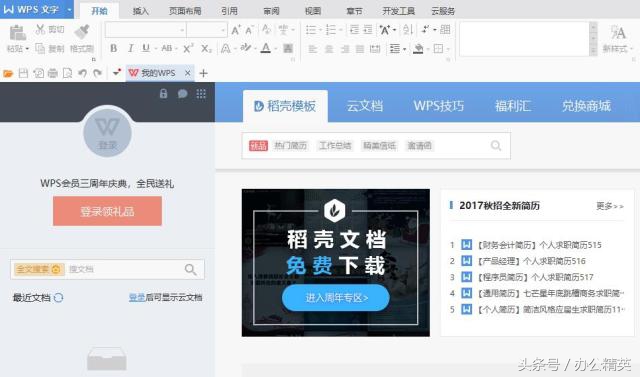Click the save icon in quick access bar
Viewport: 640px width, 377px height.
click(23, 73)
